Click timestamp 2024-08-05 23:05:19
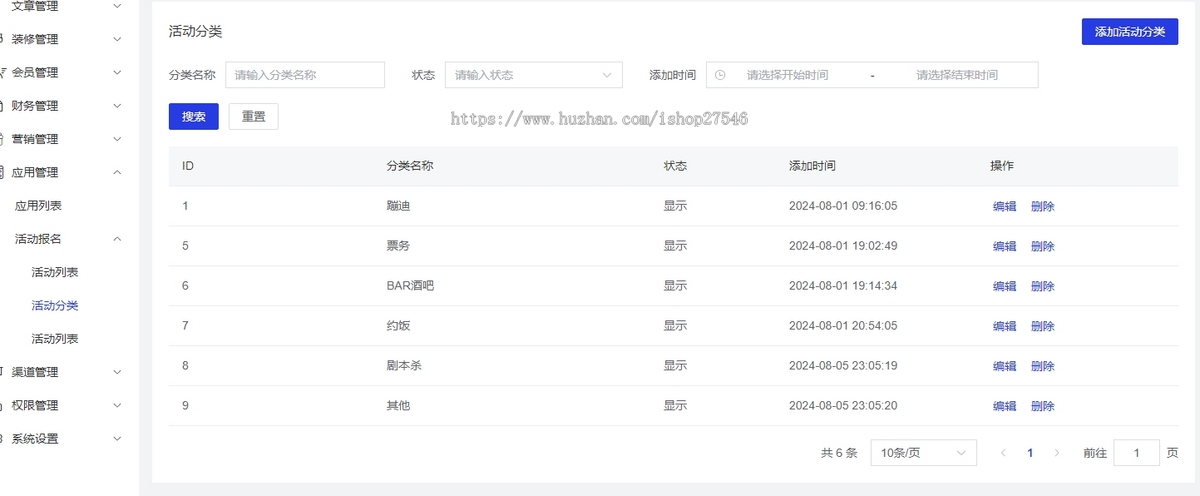This screenshot has height=496, width=1200. pyautogui.click(x=843, y=366)
